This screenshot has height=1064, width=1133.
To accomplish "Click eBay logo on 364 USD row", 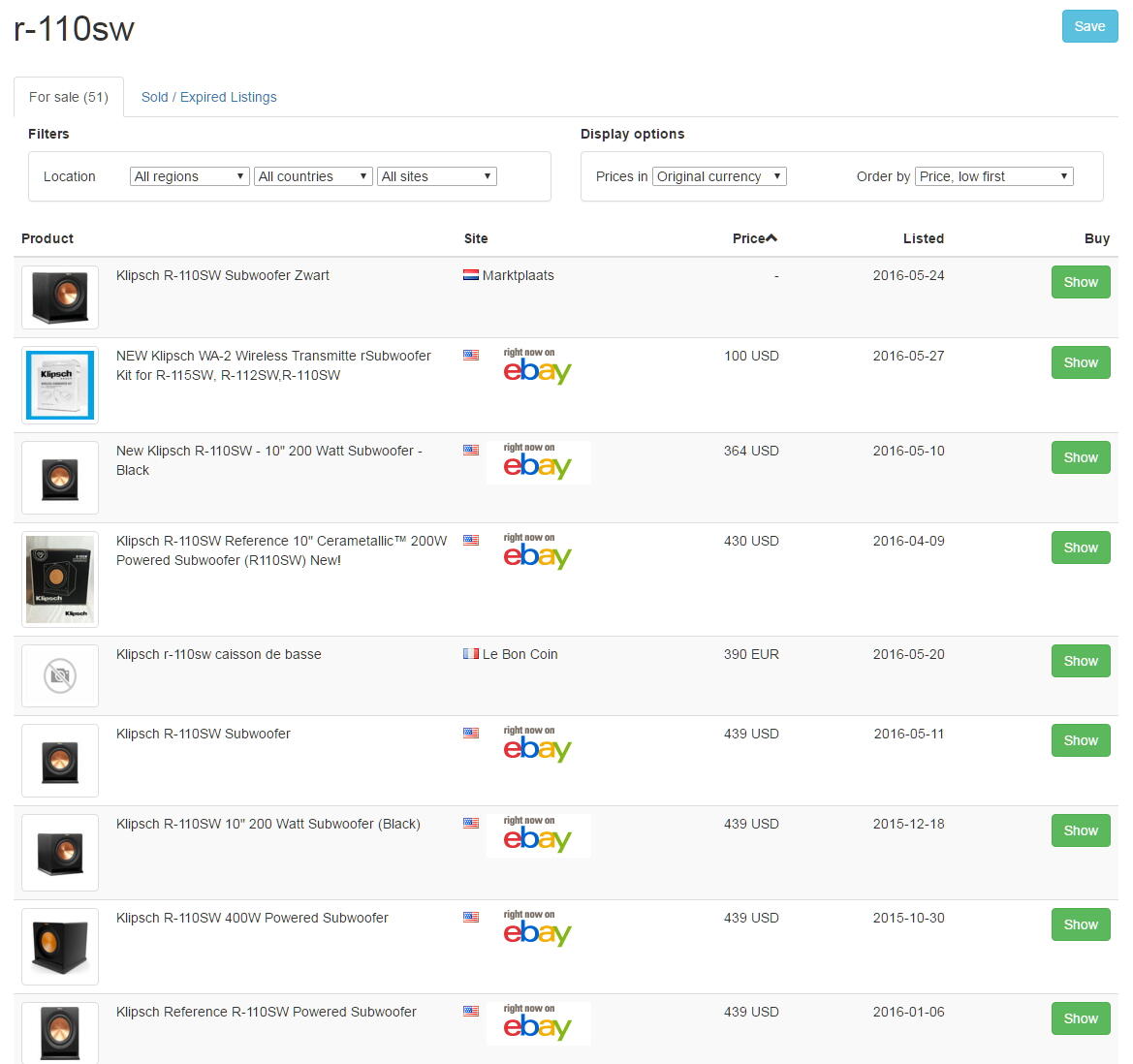I will point(538,461).
